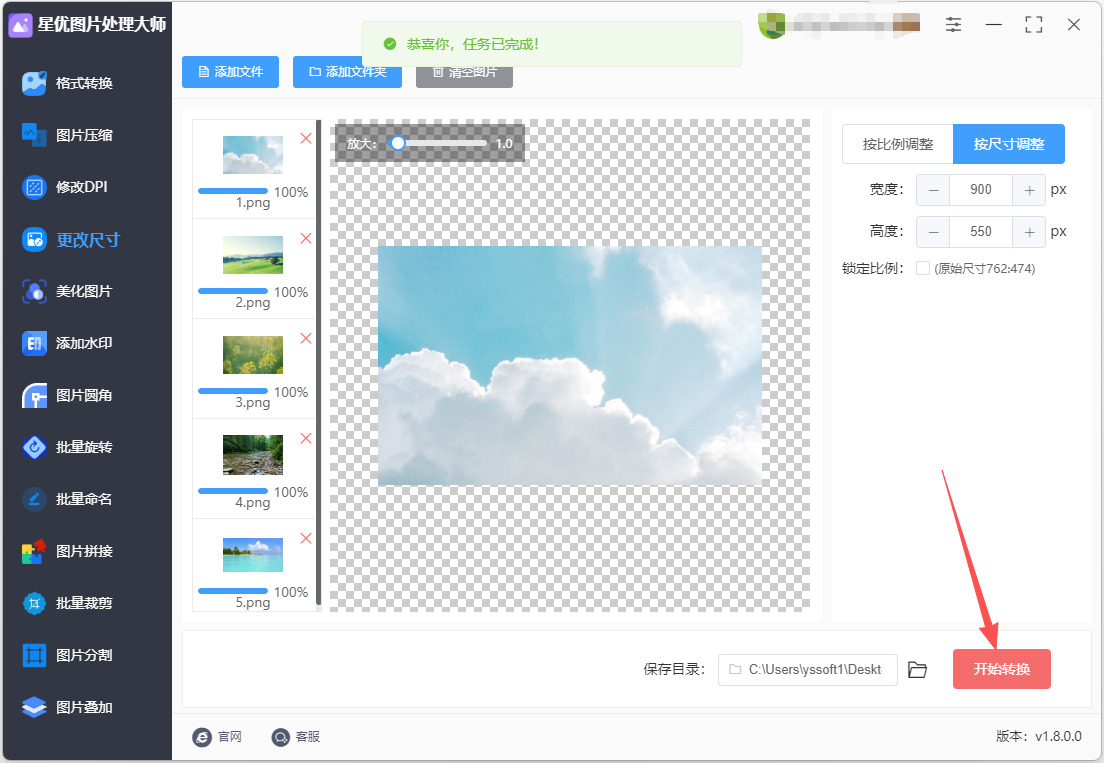Remove 3.png with its red X
The width and height of the screenshot is (1104, 763).
(306, 339)
